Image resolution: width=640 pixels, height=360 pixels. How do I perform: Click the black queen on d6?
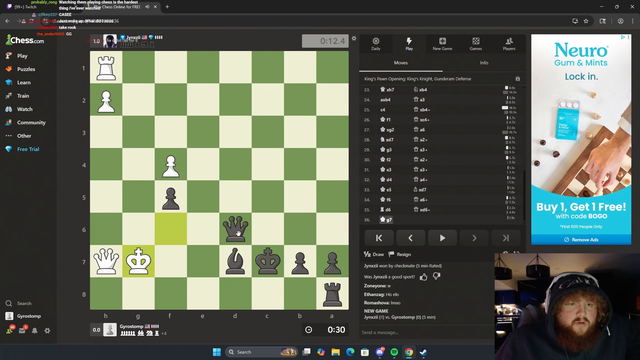236,229
